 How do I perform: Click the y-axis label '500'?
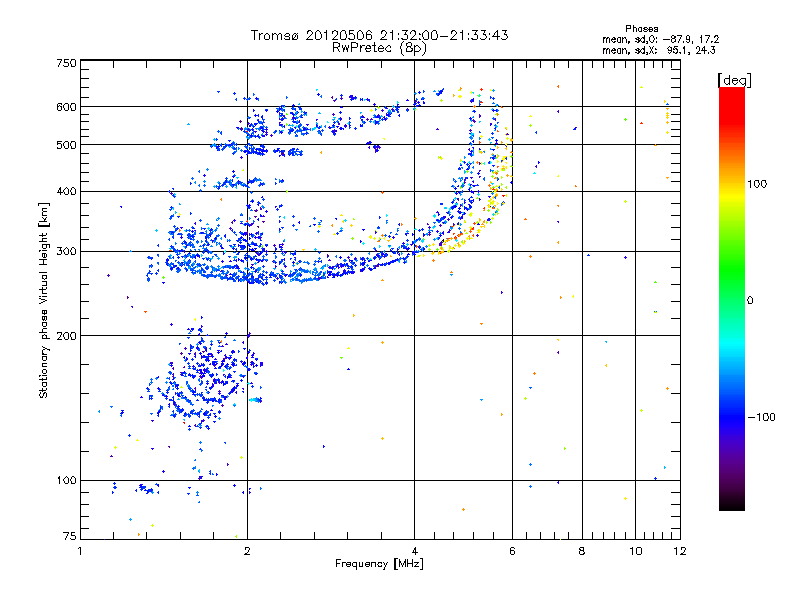pyautogui.click(x=66, y=145)
